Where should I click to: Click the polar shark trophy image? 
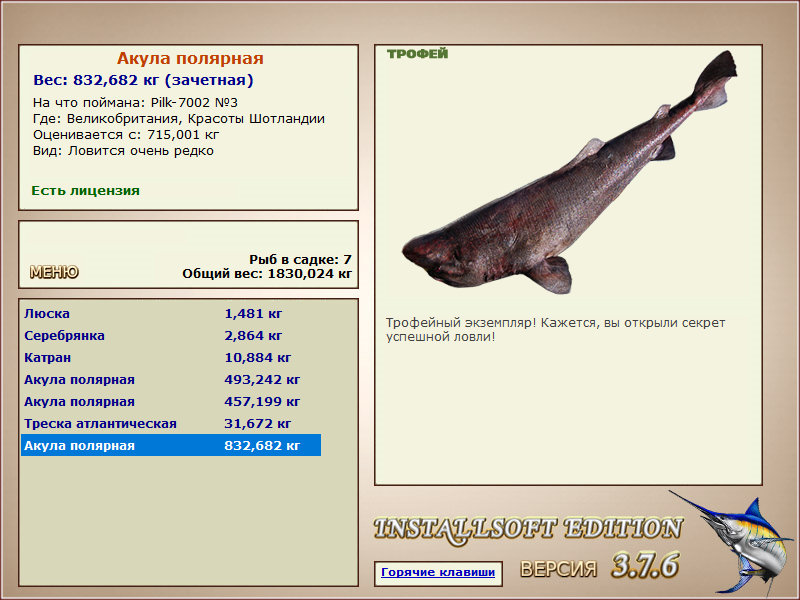[569, 172]
